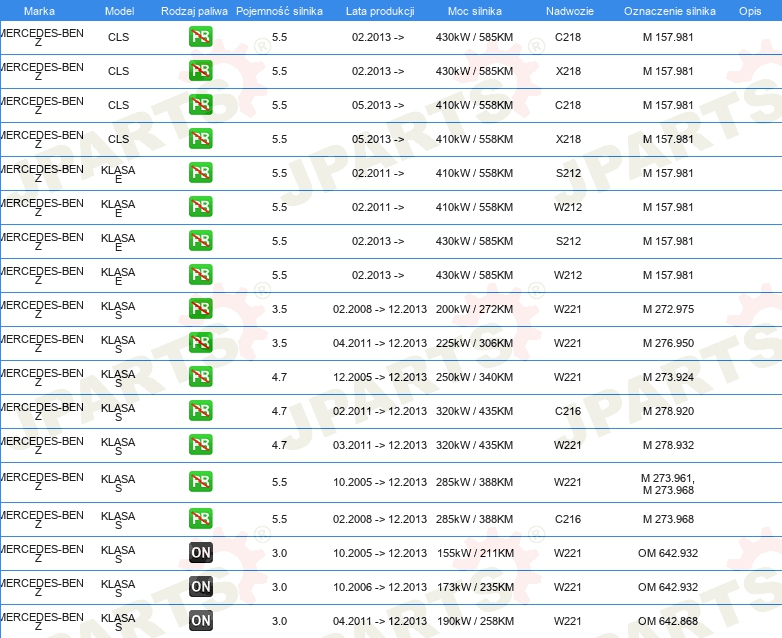Click the Oznaczenie silnika column header
Screen dimensions: 782x638
670,11
